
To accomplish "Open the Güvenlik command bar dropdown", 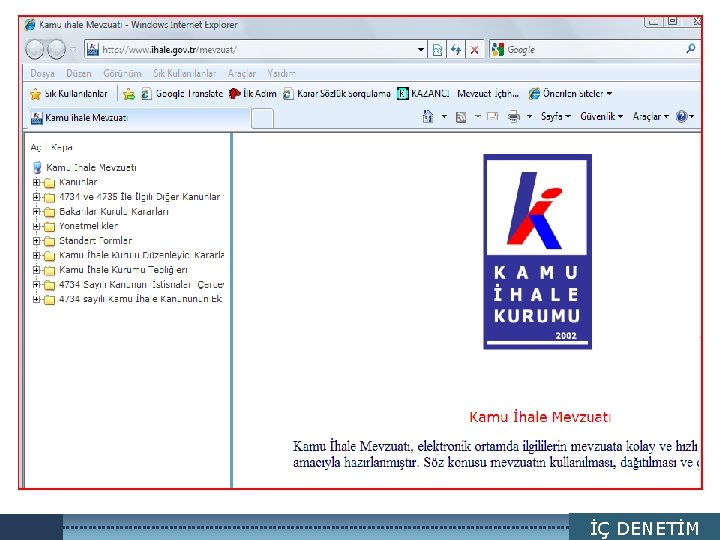I will pyautogui.click(x=602, y=117).
